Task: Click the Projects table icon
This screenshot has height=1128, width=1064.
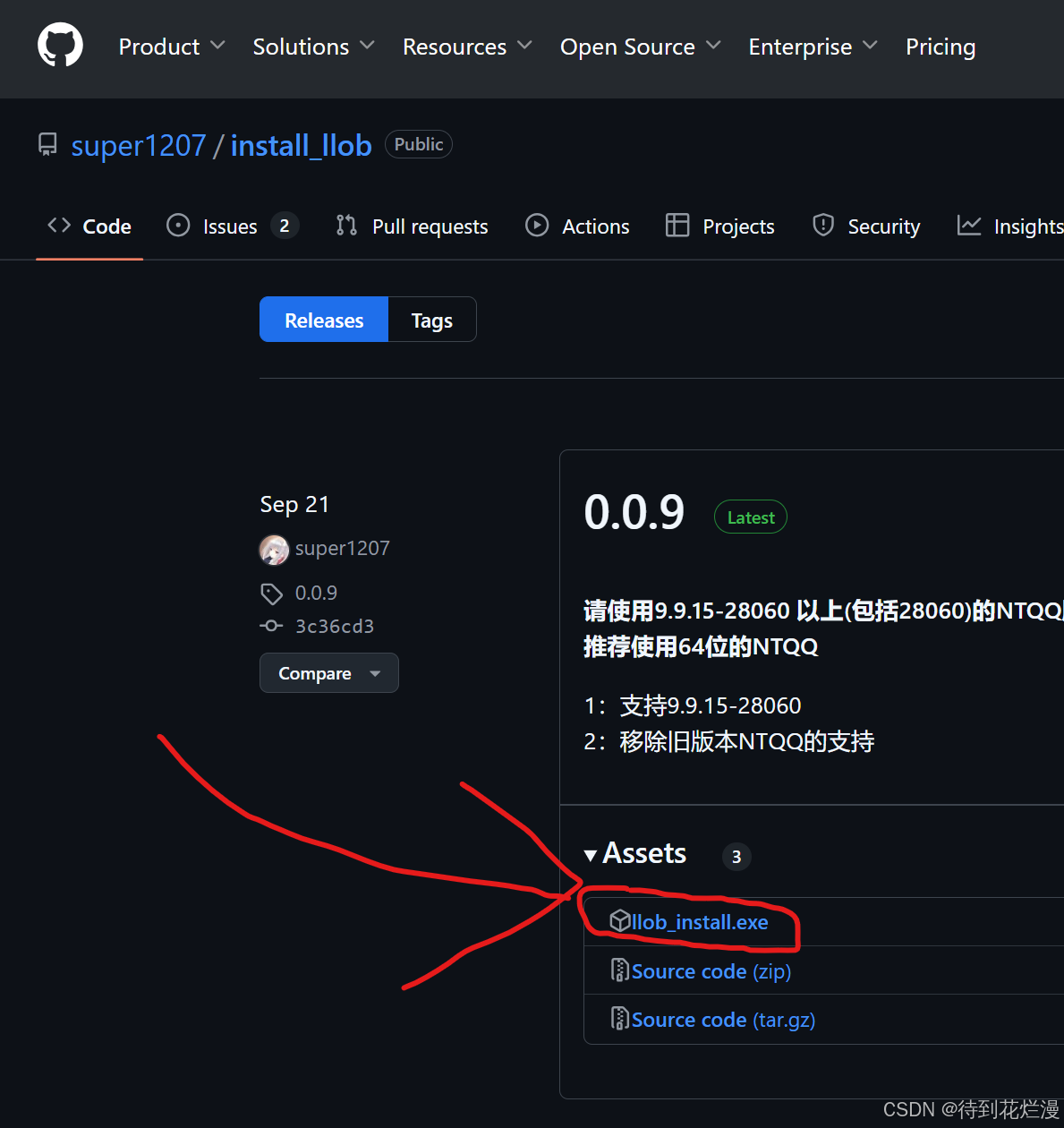Action: click(x=677, y=226)
